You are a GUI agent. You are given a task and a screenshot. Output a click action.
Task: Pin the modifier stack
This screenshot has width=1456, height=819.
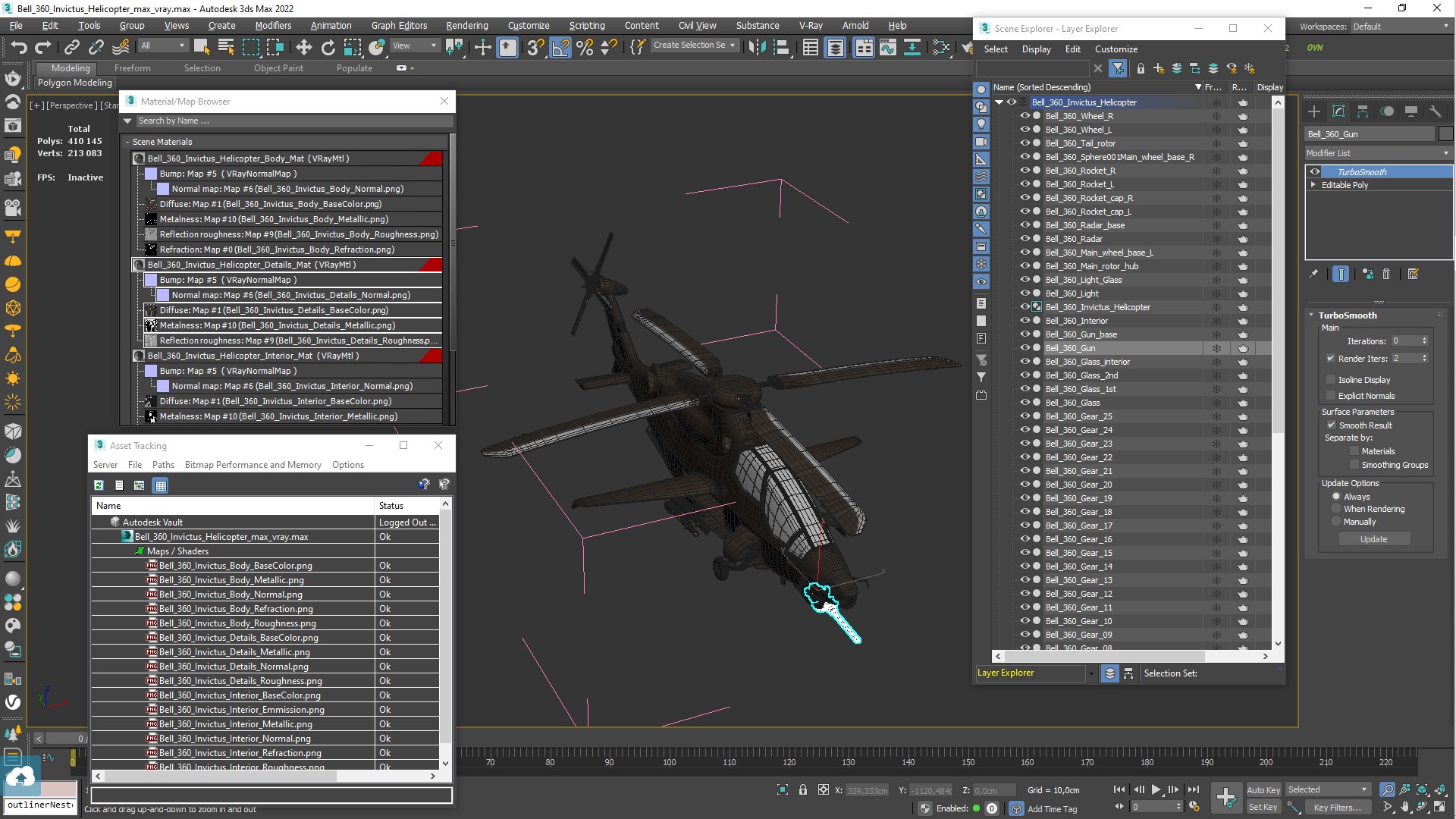point(1313,275)
